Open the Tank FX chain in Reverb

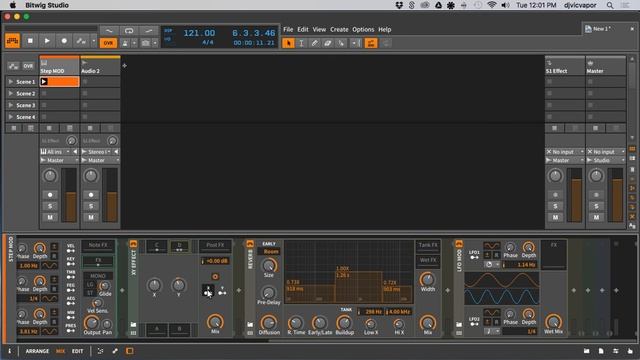click(x=428, y=245)
